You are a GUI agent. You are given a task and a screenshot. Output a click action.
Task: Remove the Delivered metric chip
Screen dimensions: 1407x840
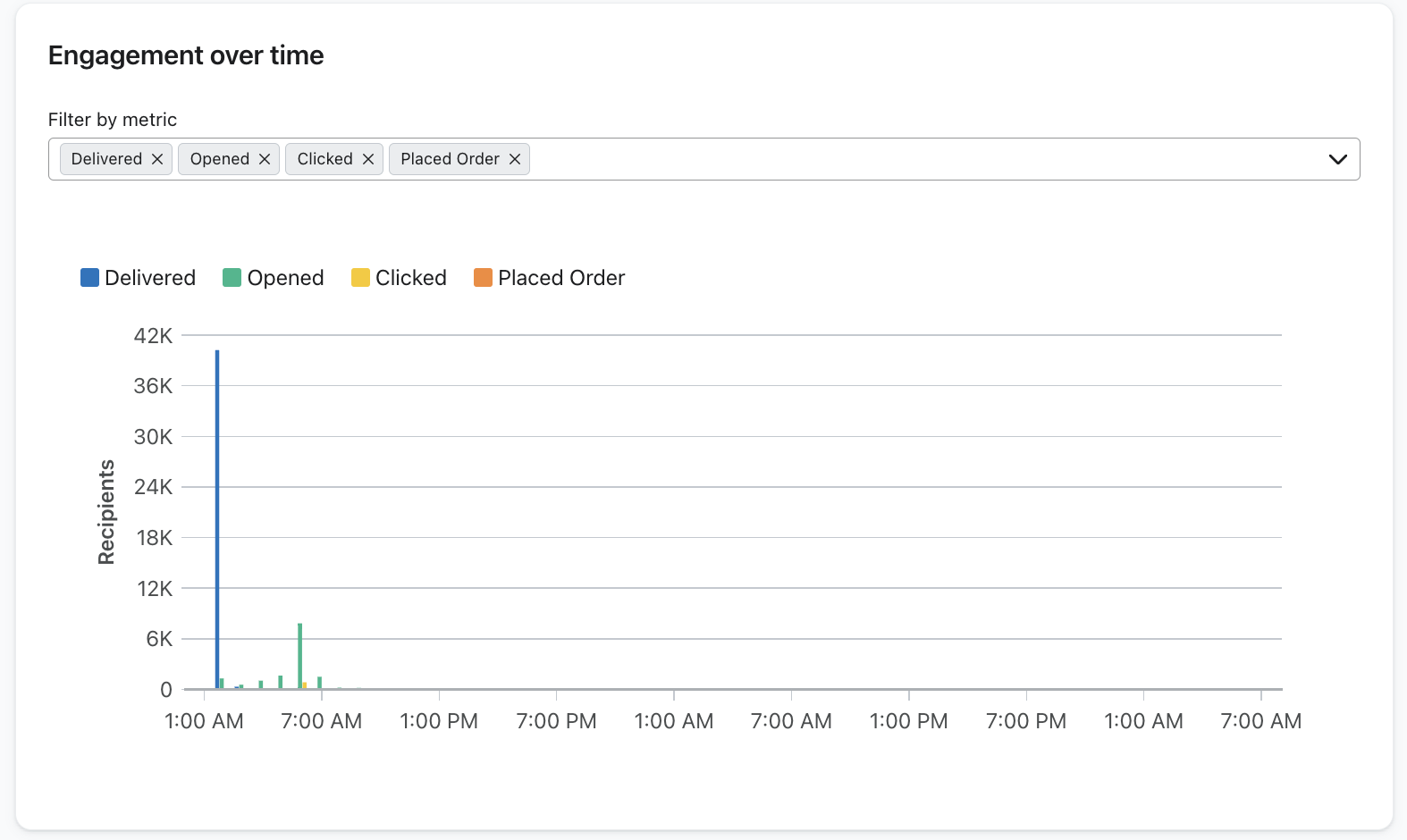tap(157, 159)
